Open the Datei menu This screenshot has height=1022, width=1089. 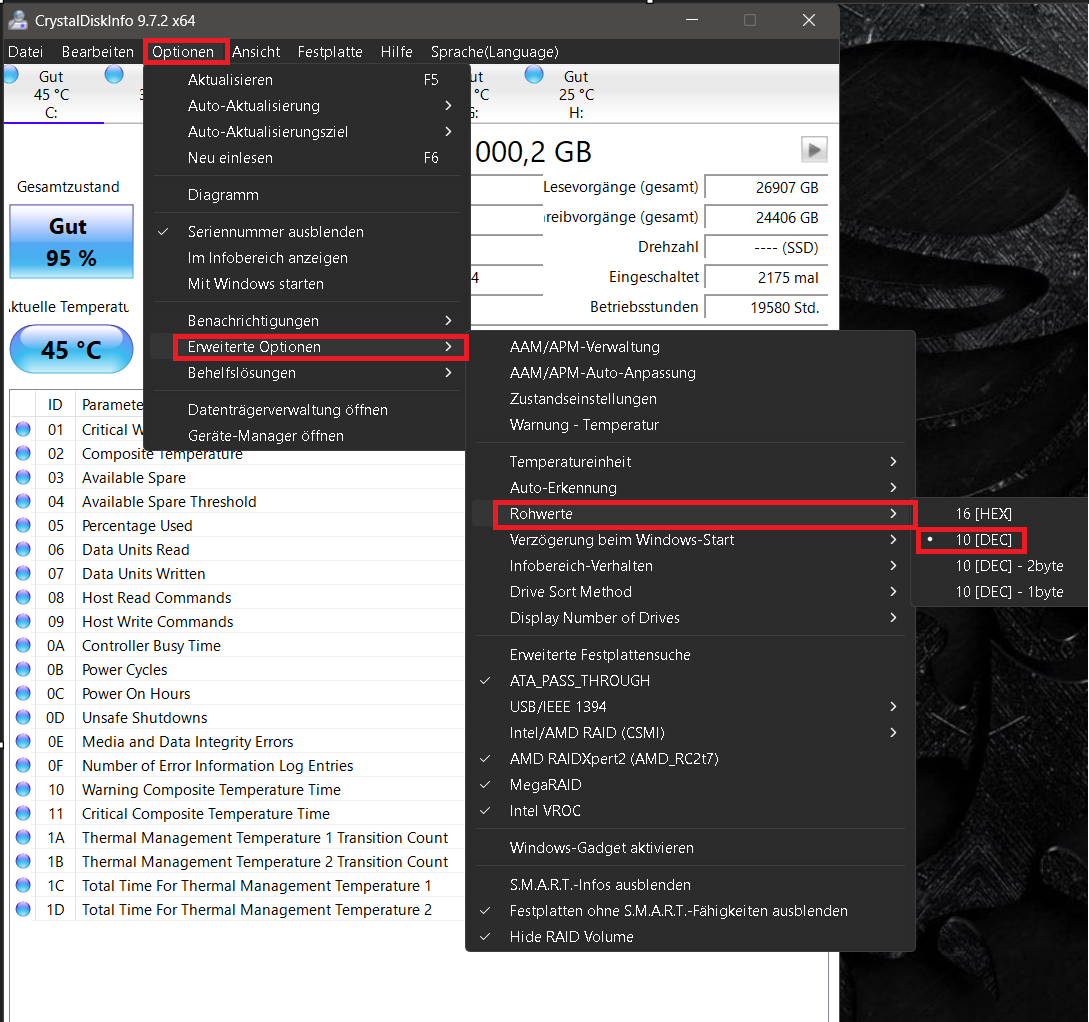pyautogui.click(x=26, y=51)
